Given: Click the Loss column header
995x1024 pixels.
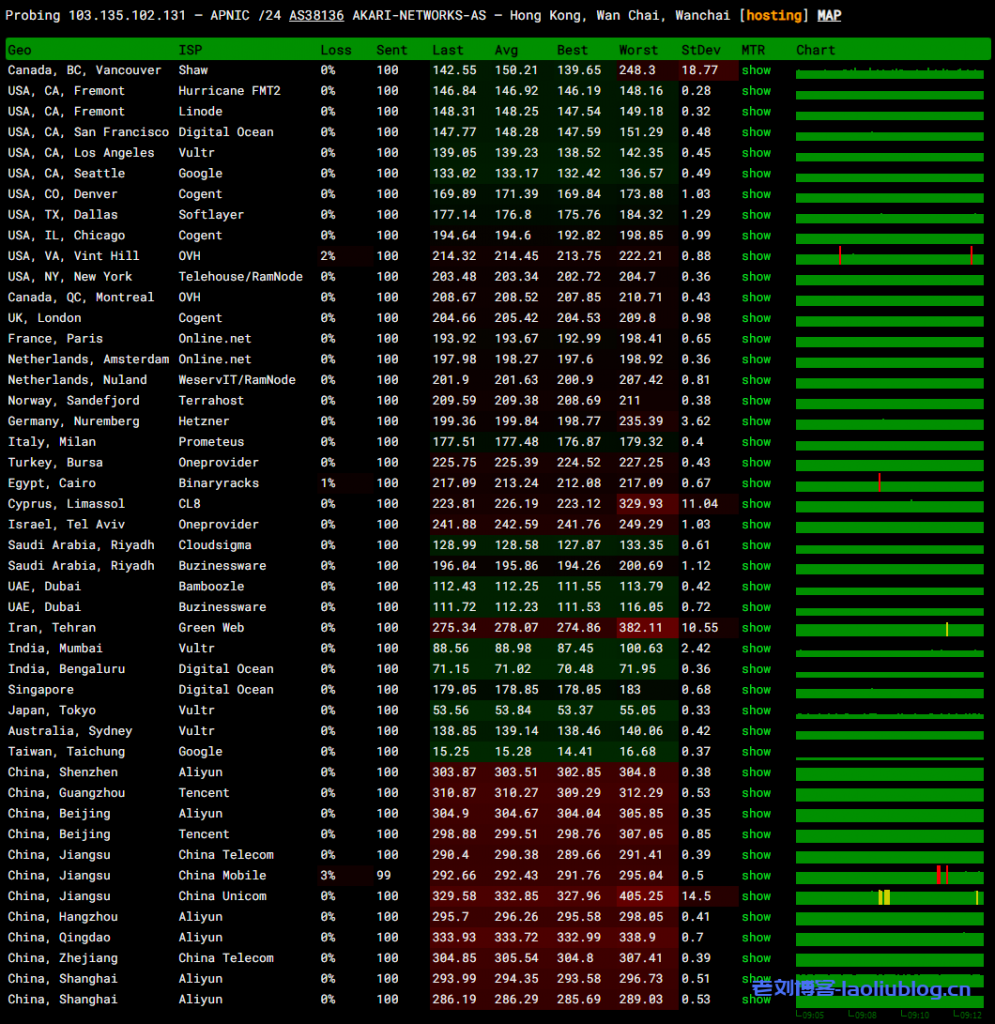Looking at the screenshot, I should pyautogui.click(x=336, y=50).
